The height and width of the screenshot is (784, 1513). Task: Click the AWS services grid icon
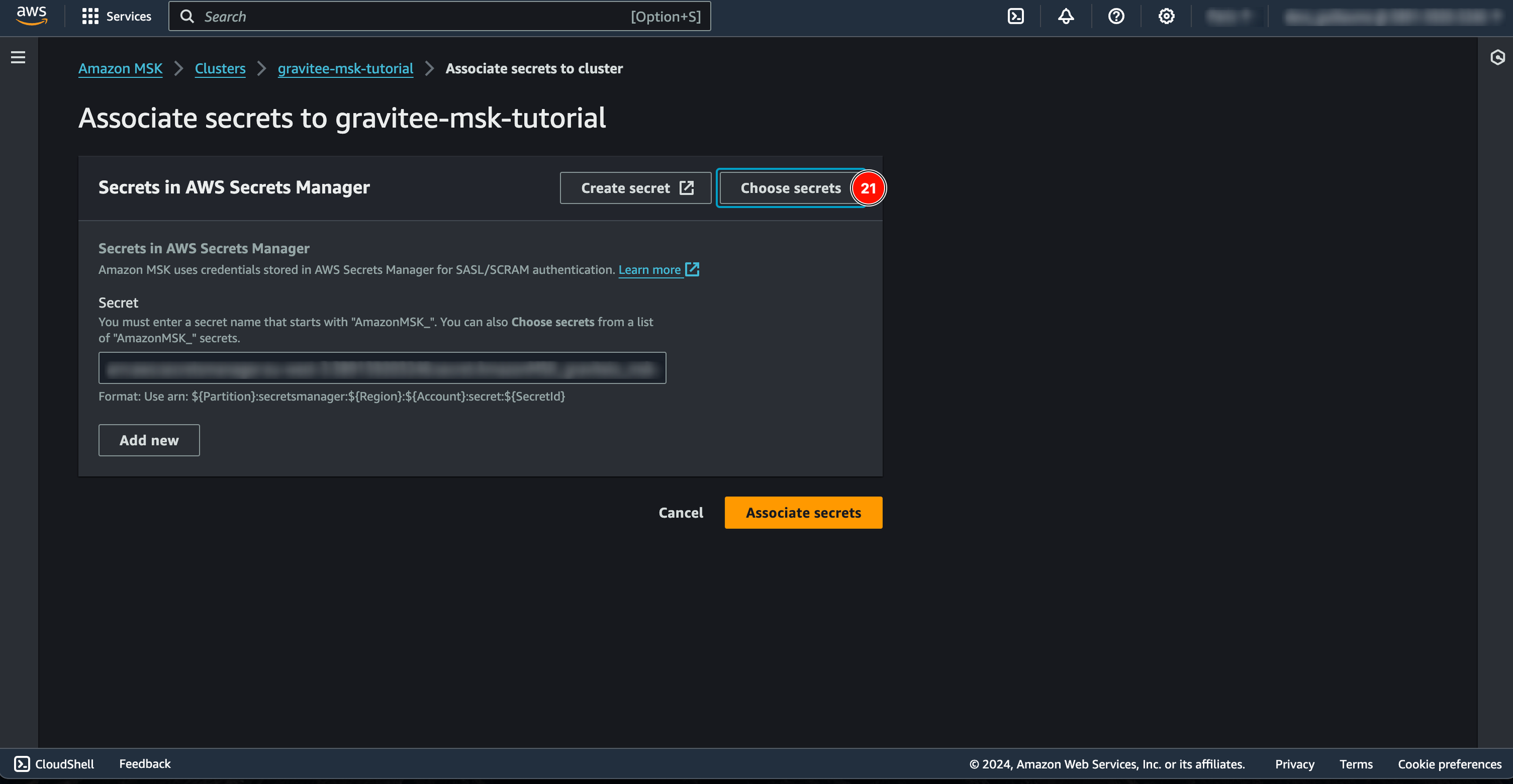[x=88, y=16]
